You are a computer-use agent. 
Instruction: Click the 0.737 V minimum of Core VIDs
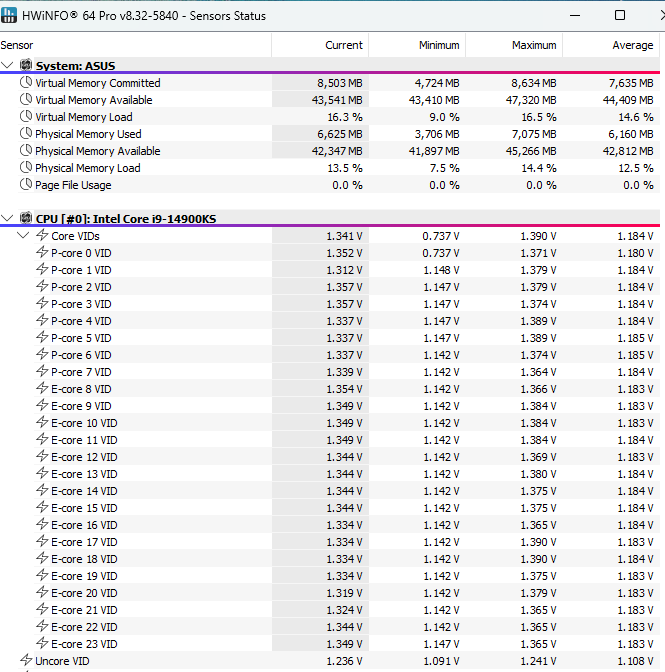[441, 236]
